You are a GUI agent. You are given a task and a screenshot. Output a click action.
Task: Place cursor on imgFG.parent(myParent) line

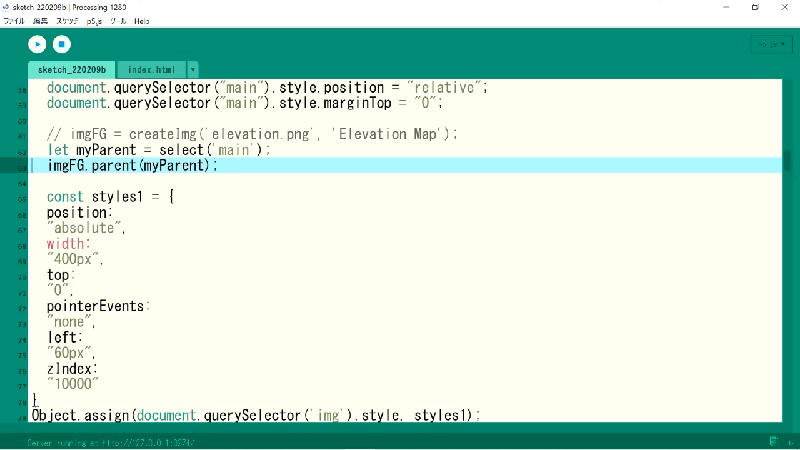click(x=131, y=165)
